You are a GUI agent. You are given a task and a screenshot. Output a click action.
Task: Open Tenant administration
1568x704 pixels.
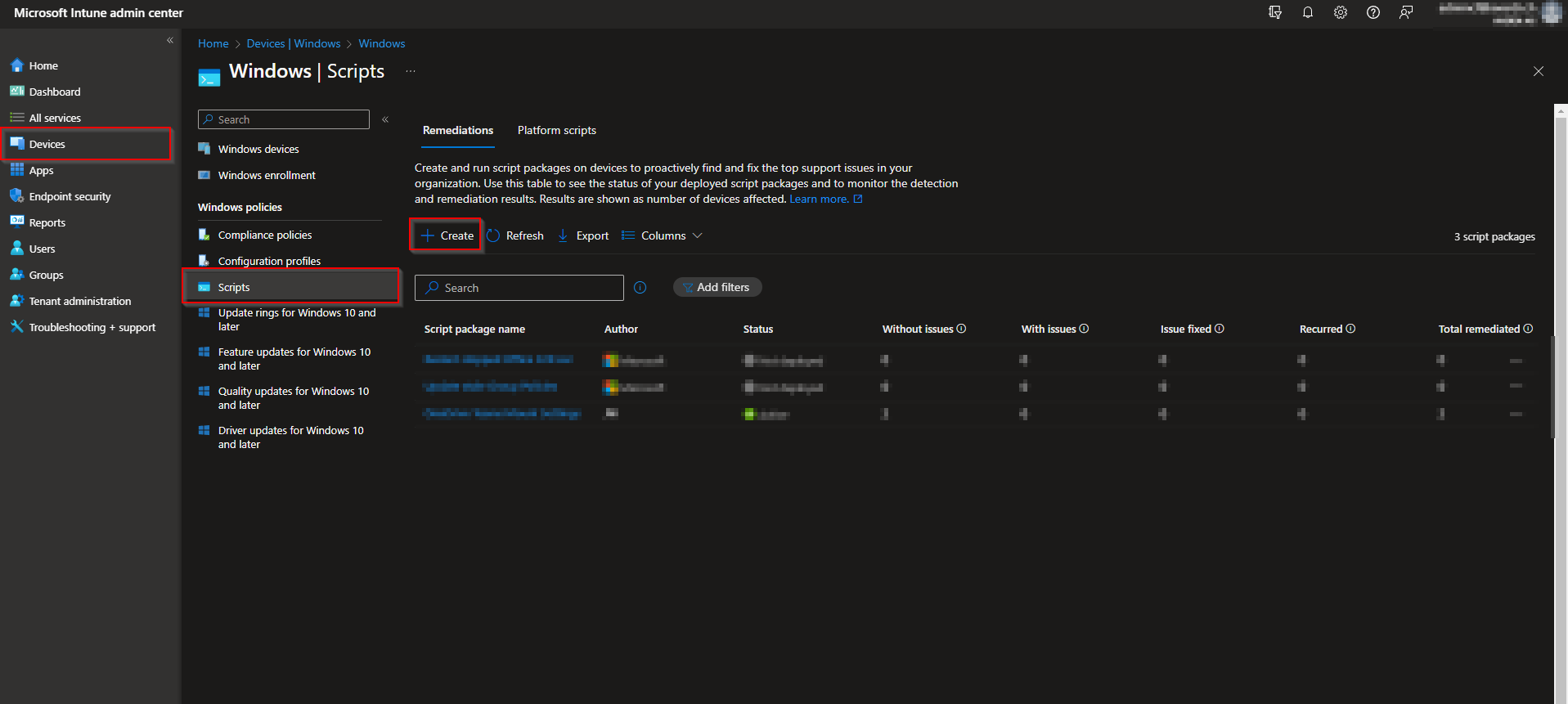tap(80, 301)
